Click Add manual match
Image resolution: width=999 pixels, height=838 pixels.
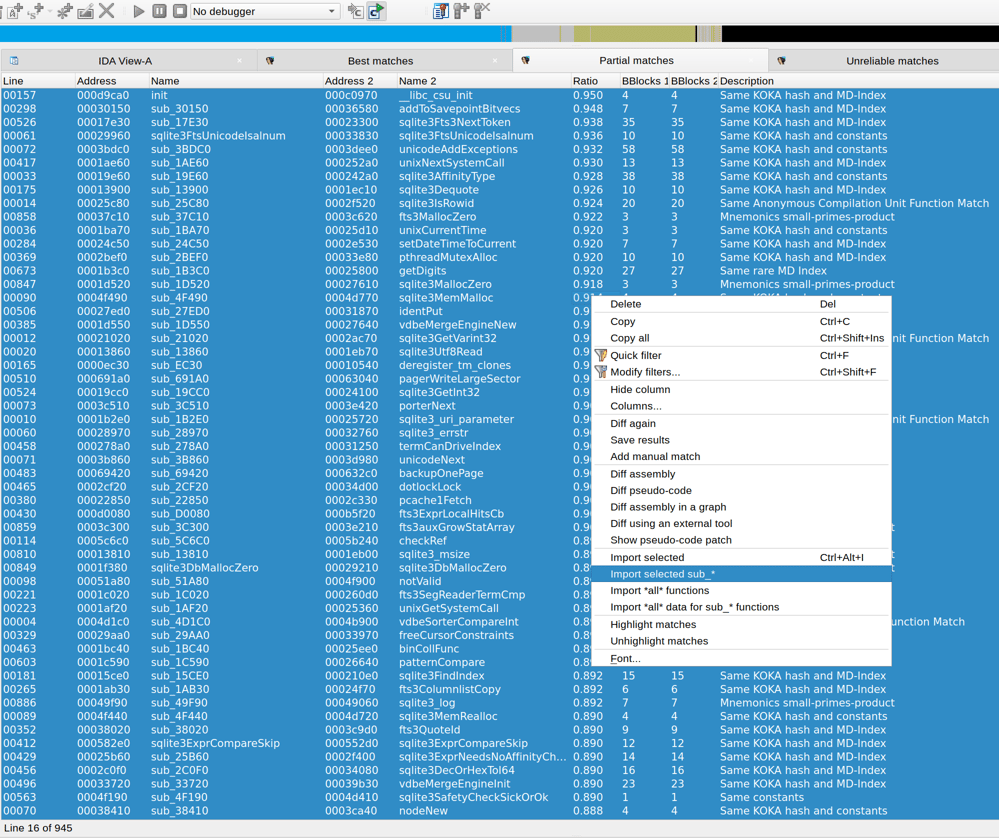pos(653,456)
